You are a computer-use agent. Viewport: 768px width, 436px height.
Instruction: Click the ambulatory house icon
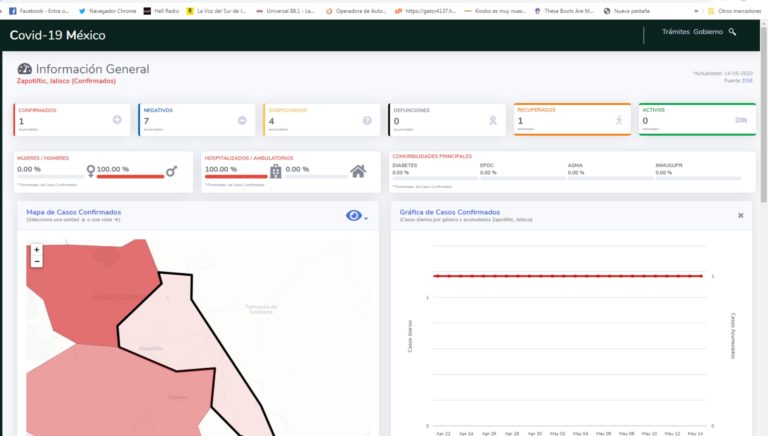(x=358, y=171)
